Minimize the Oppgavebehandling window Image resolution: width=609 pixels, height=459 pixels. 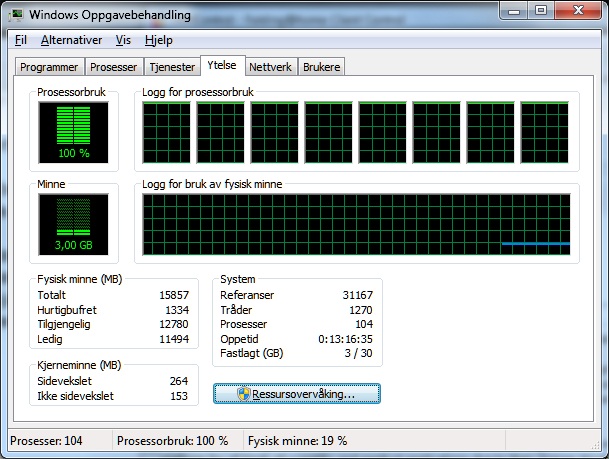pyautogui.click(x=514, y=11)
